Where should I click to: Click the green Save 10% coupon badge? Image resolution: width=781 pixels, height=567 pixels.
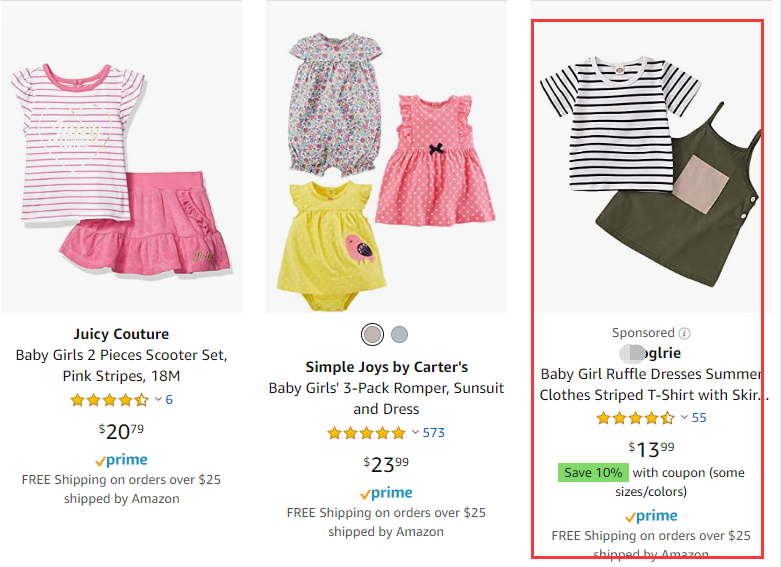(593, 472)
